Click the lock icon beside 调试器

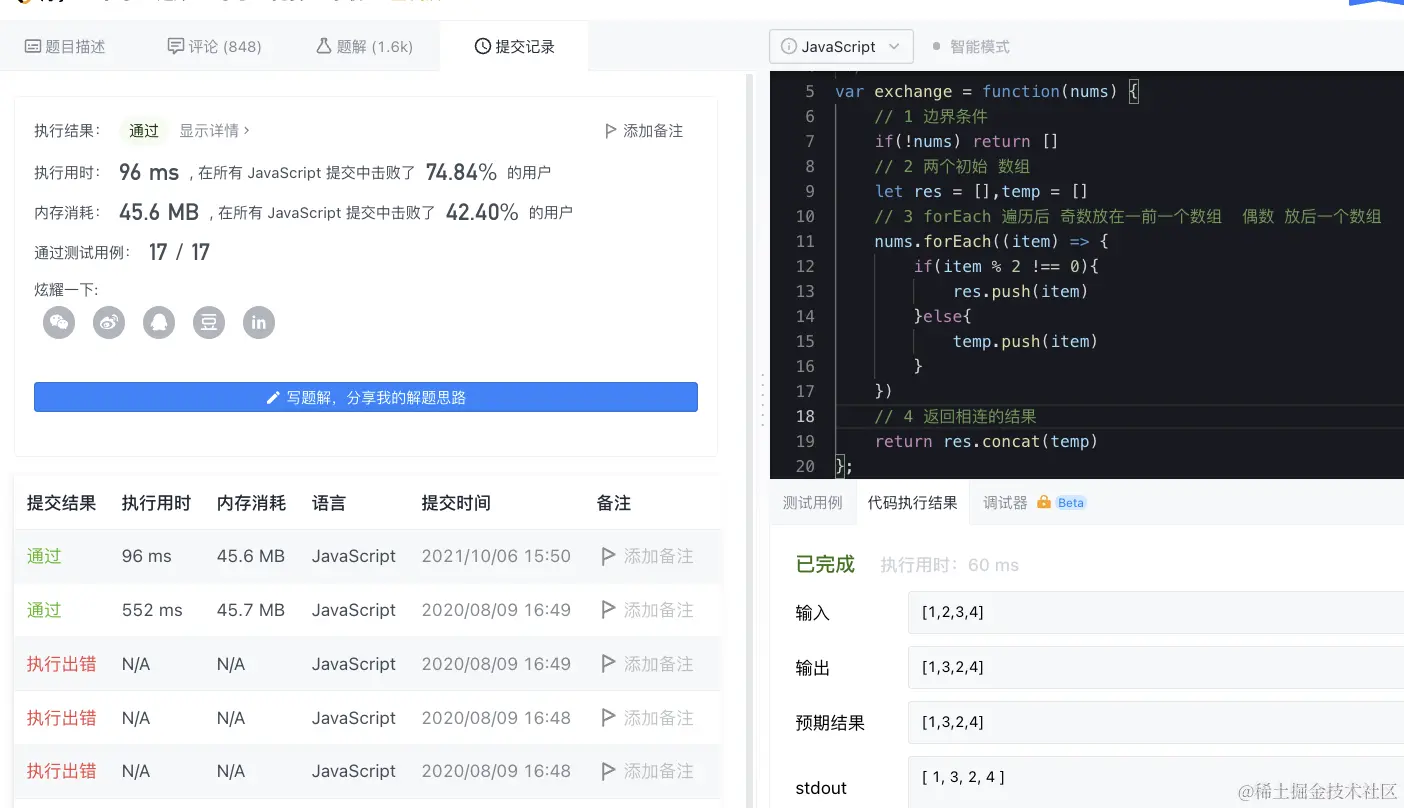pyautogui.click(x=1044, y=502)
